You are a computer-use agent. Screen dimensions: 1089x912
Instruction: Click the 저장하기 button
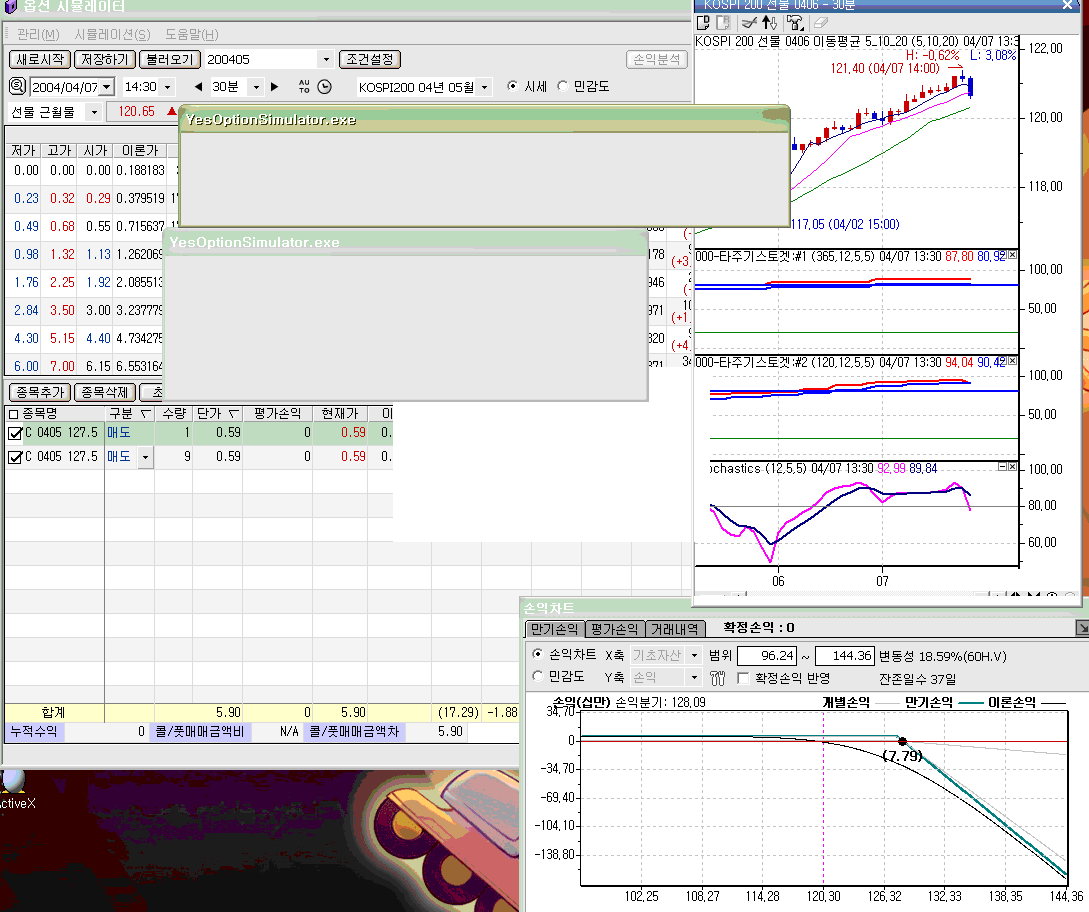pyautogui.click(x=105, y=60)
